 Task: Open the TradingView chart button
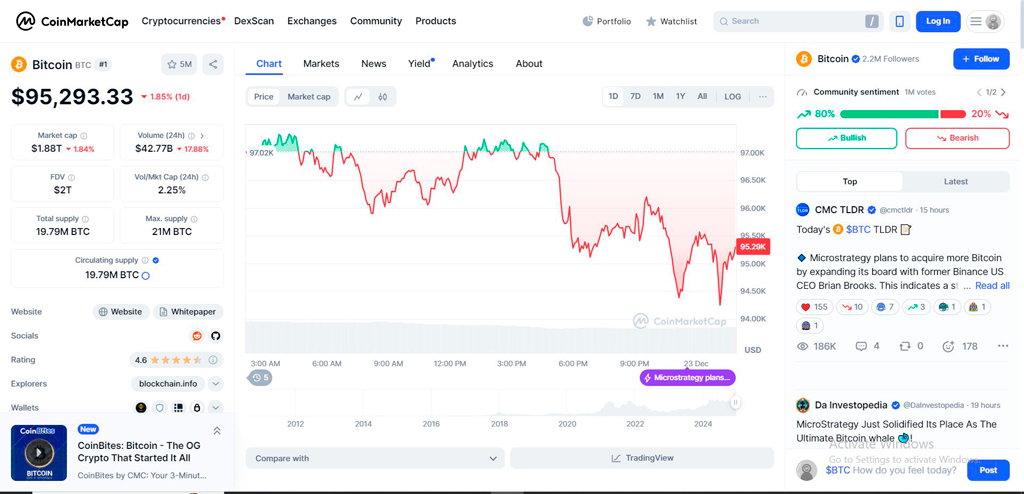(641, 458)
